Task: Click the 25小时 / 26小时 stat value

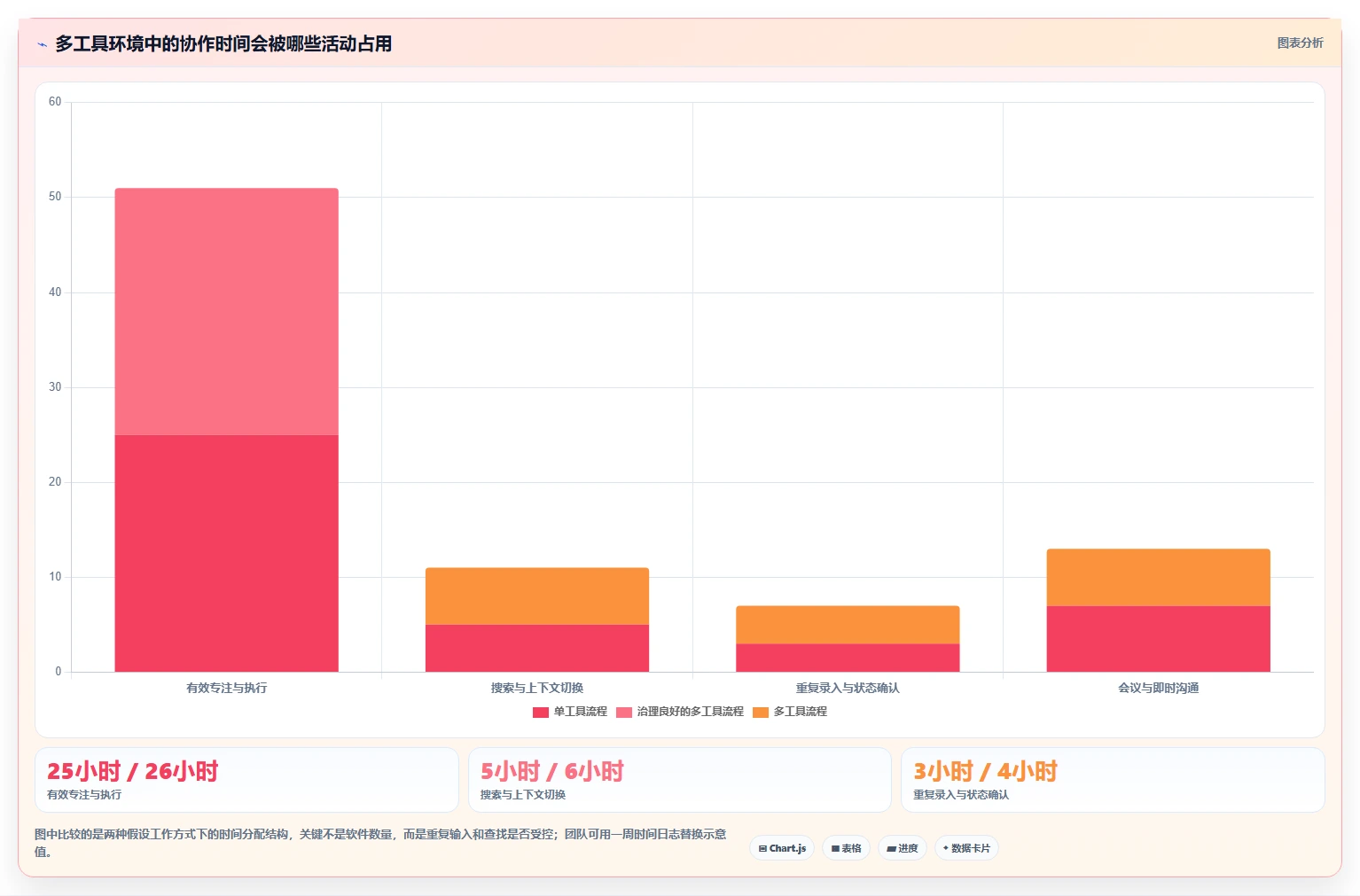Action: pyautogui.click(x=132, y=771)
